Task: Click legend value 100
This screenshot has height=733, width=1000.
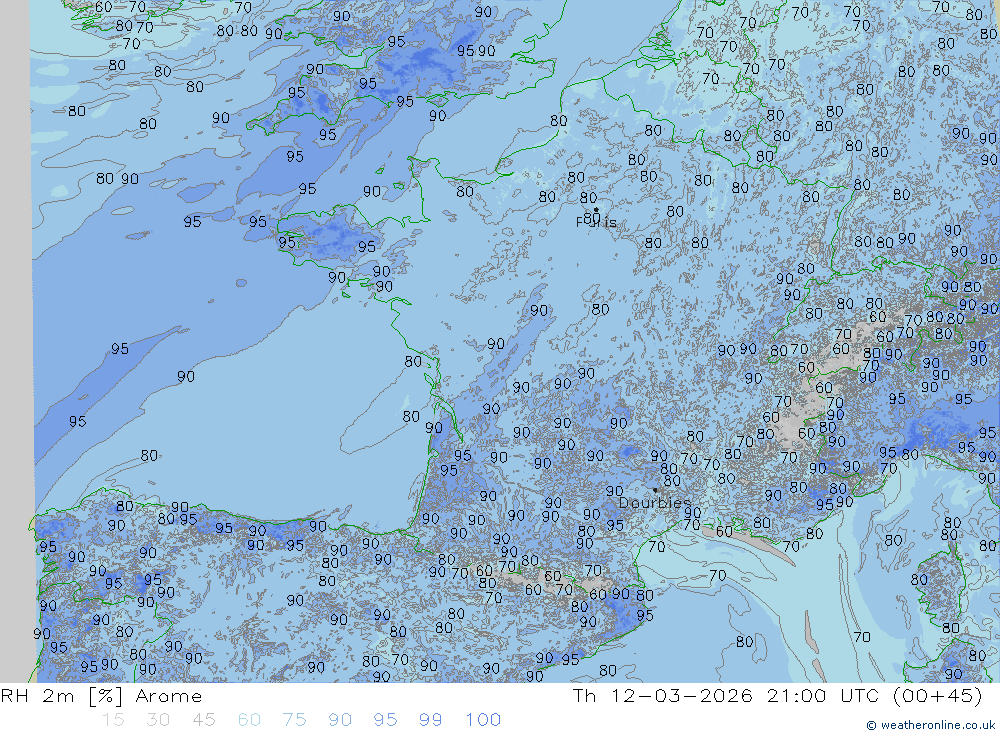Action: [483, 720]
